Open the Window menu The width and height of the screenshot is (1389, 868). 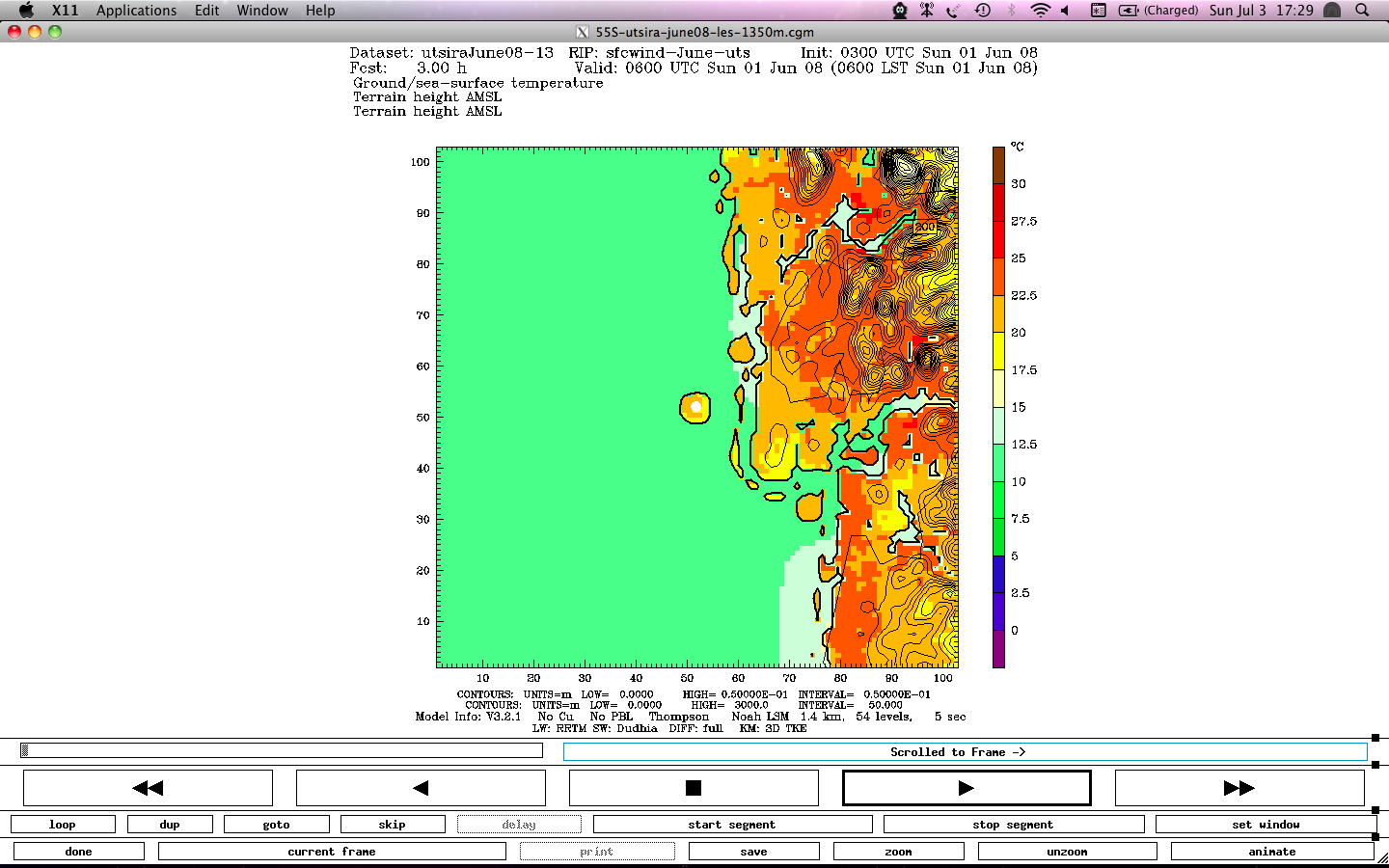coord(262,10)
